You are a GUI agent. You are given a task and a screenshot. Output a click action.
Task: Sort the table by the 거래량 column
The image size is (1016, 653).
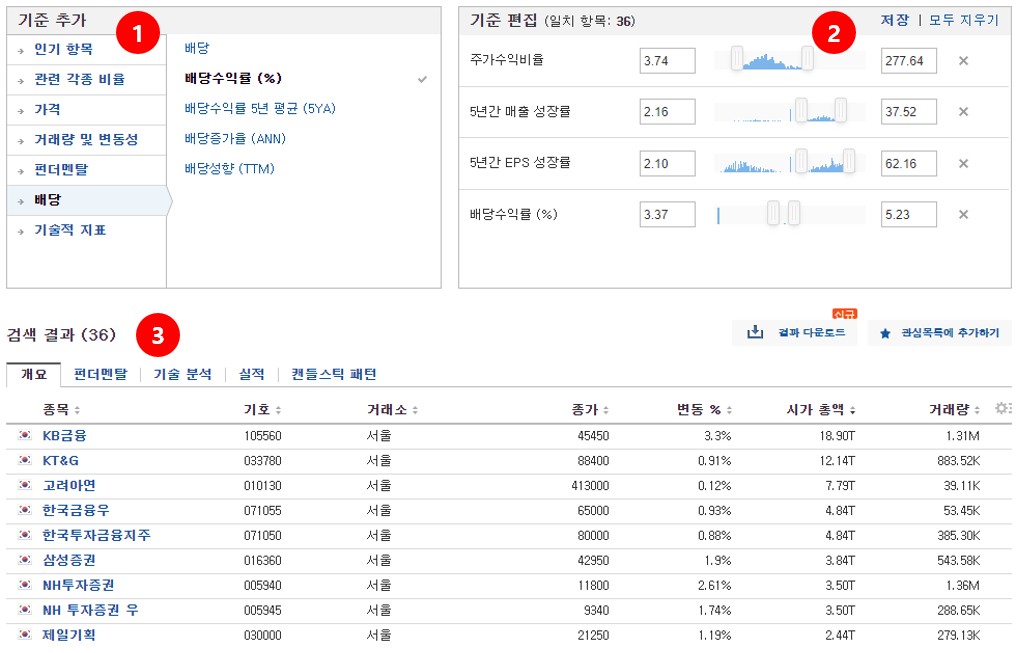tap(954, 409)
